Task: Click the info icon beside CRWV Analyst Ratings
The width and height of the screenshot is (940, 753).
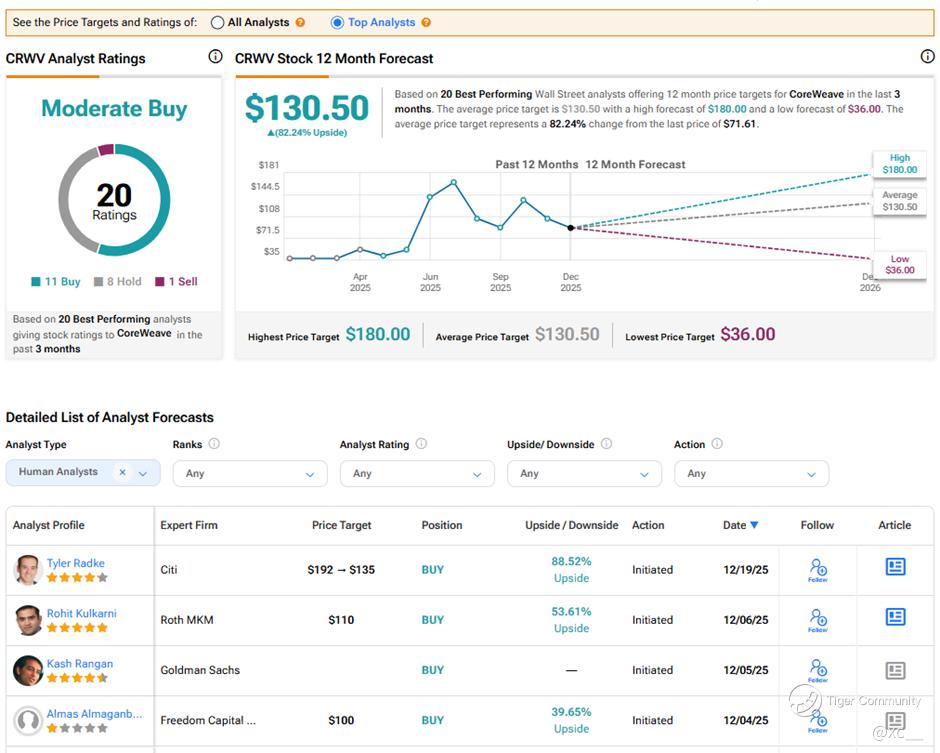Action: (x=215, y=57)
